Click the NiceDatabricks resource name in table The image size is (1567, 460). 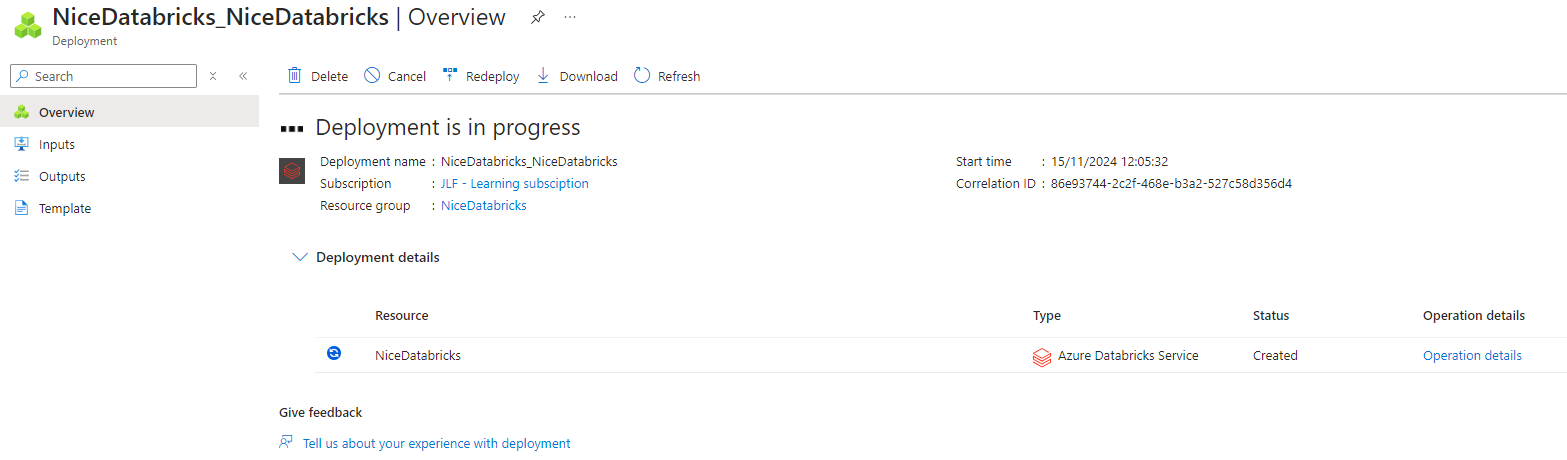418,355
